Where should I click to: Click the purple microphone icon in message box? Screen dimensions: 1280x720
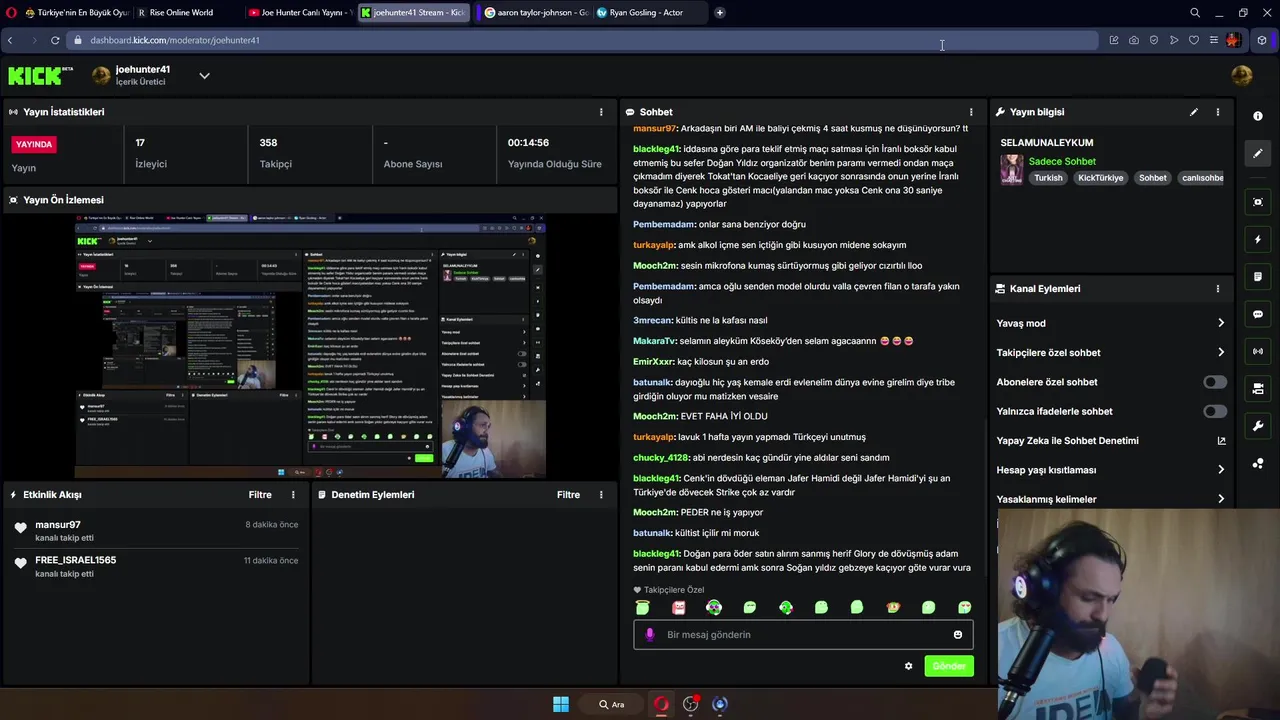650,635
